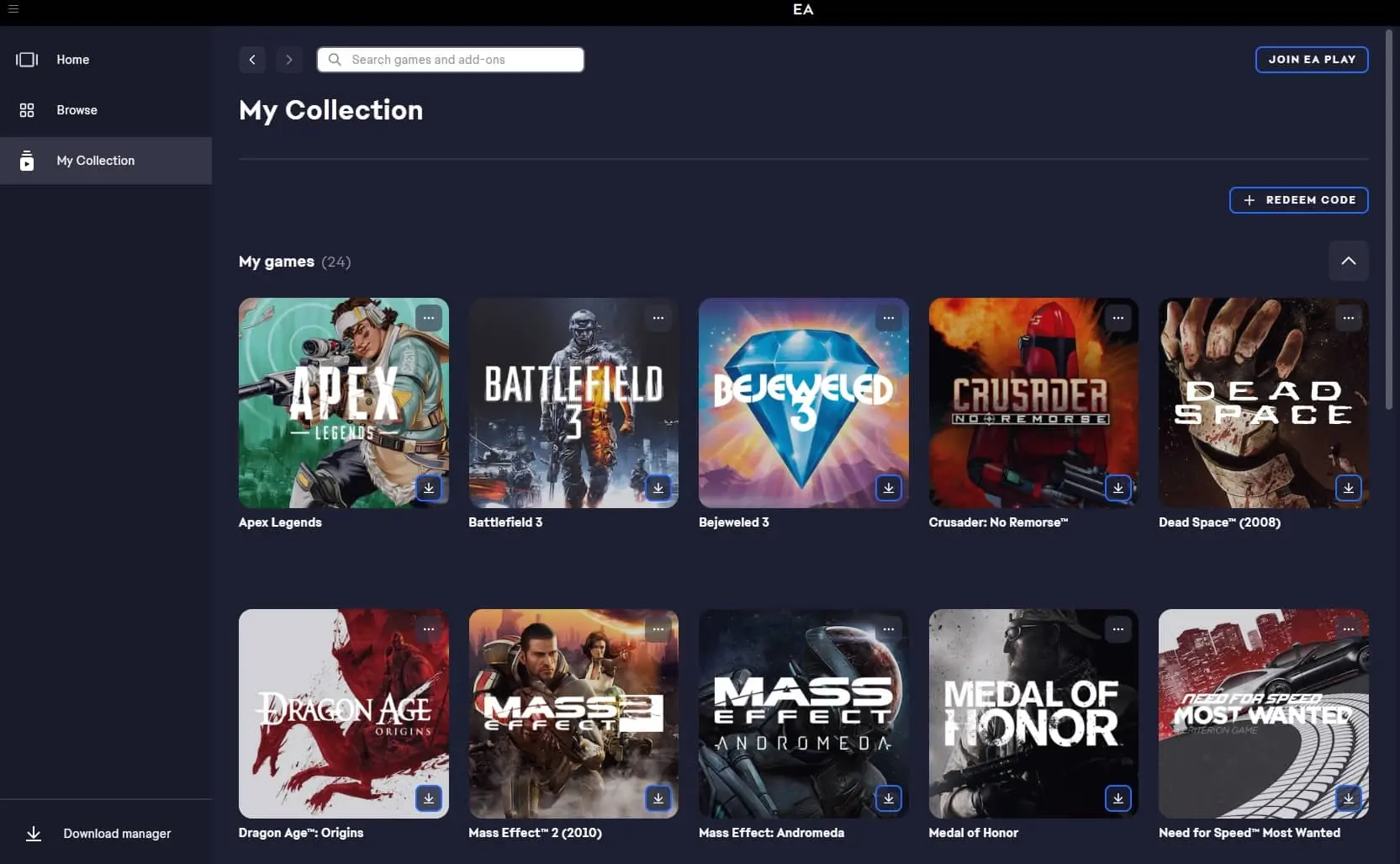Click the My Collection icon
This screenshot has width=1400, height=864.
tap(27, 161)
